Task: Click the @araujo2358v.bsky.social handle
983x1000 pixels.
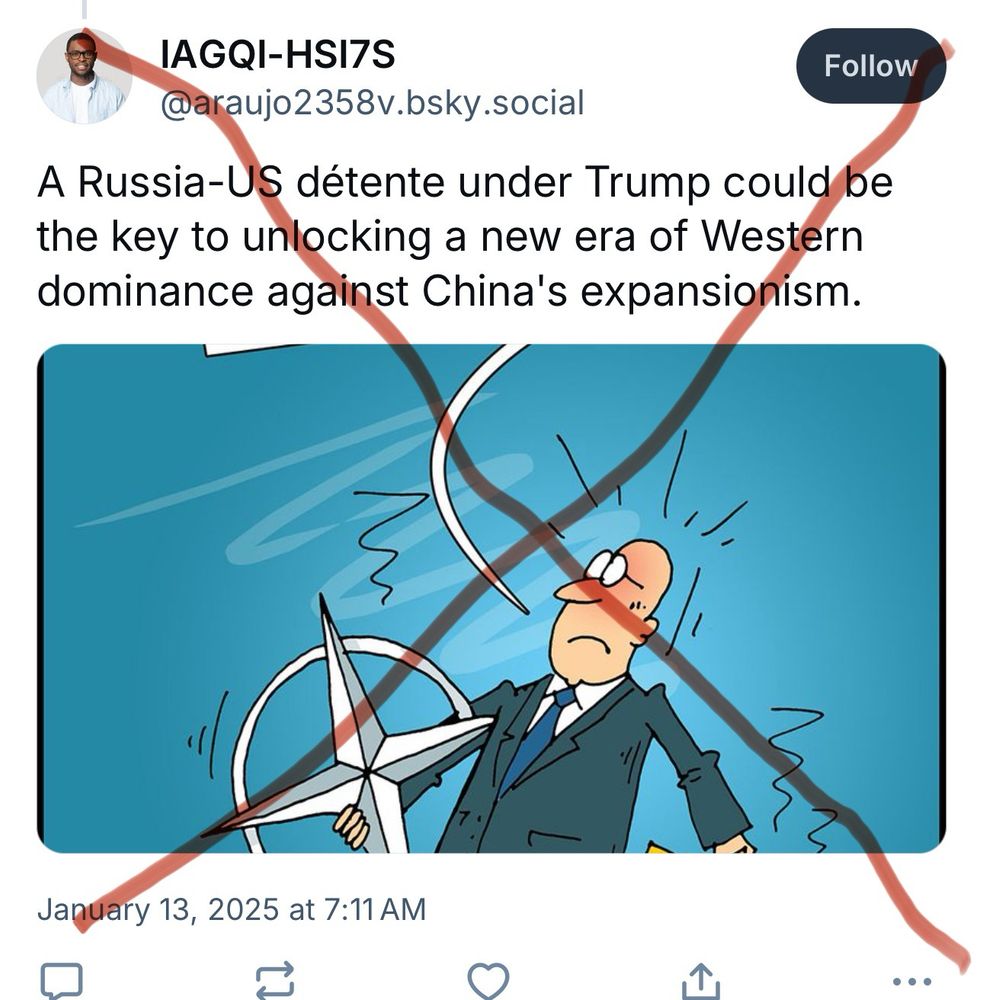Action: (372, 103)
